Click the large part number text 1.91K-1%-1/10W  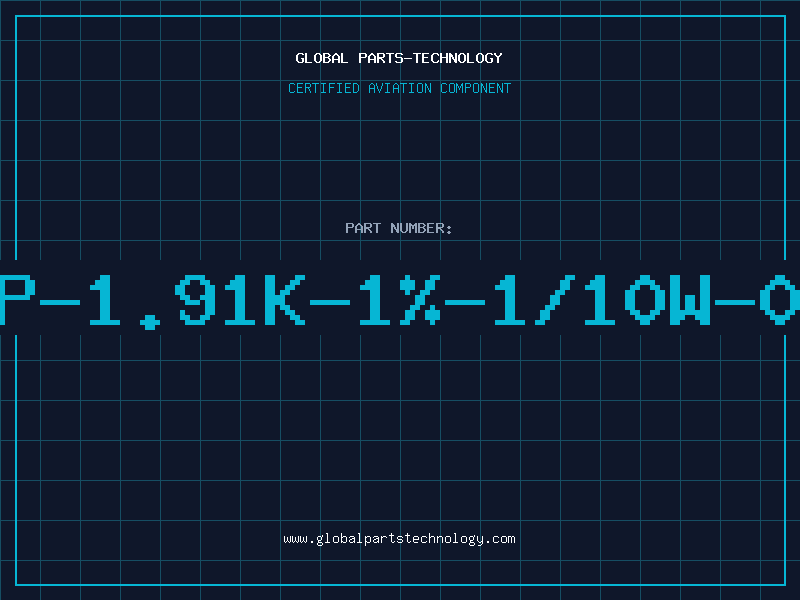tap(400, 300)
